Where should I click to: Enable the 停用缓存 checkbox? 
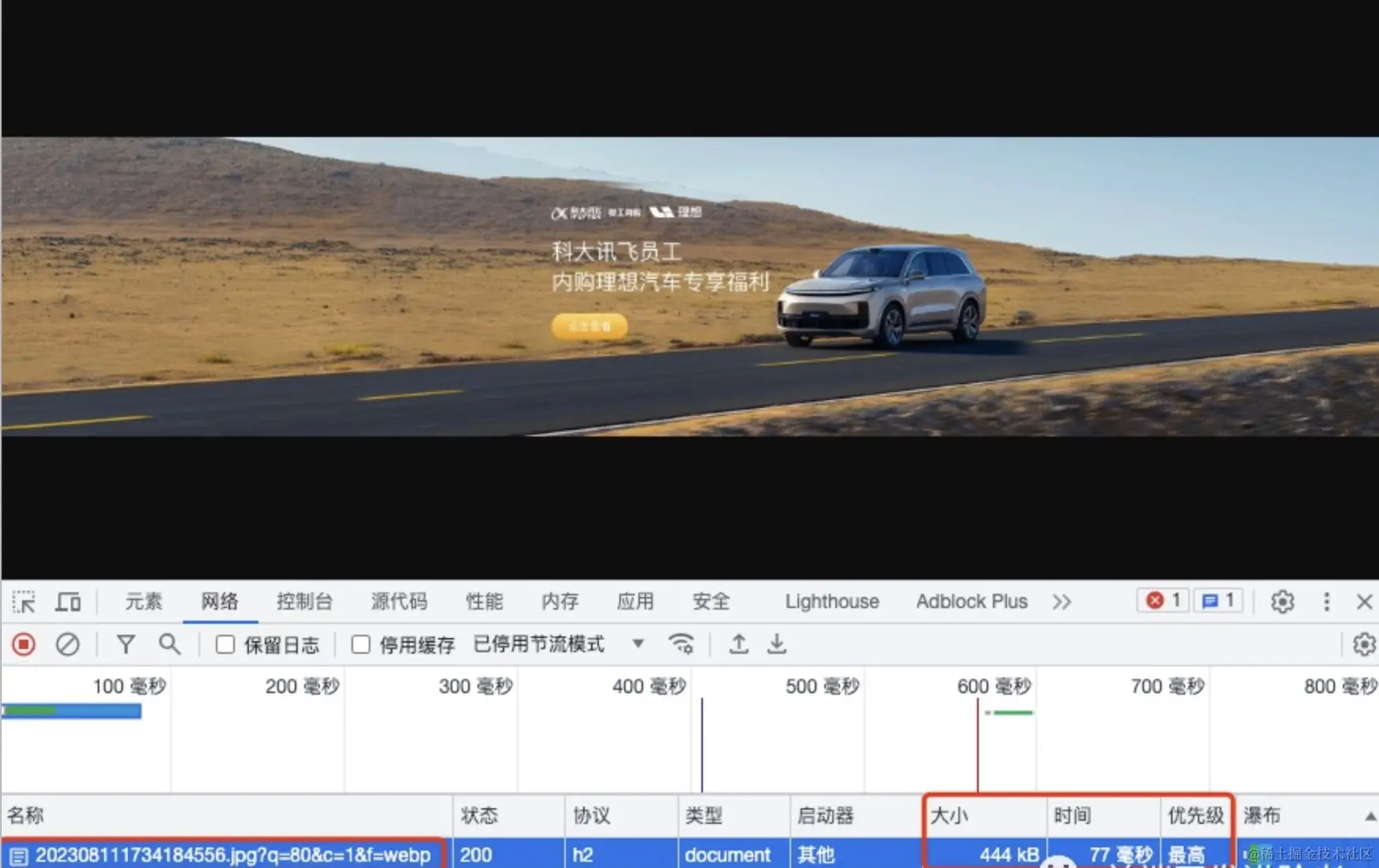(361, 644)
